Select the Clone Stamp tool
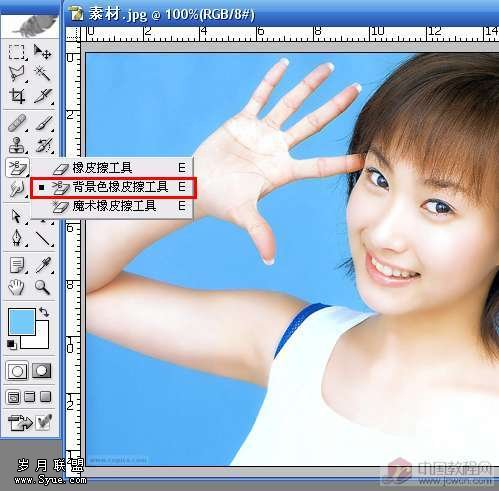 pos(17,145)
